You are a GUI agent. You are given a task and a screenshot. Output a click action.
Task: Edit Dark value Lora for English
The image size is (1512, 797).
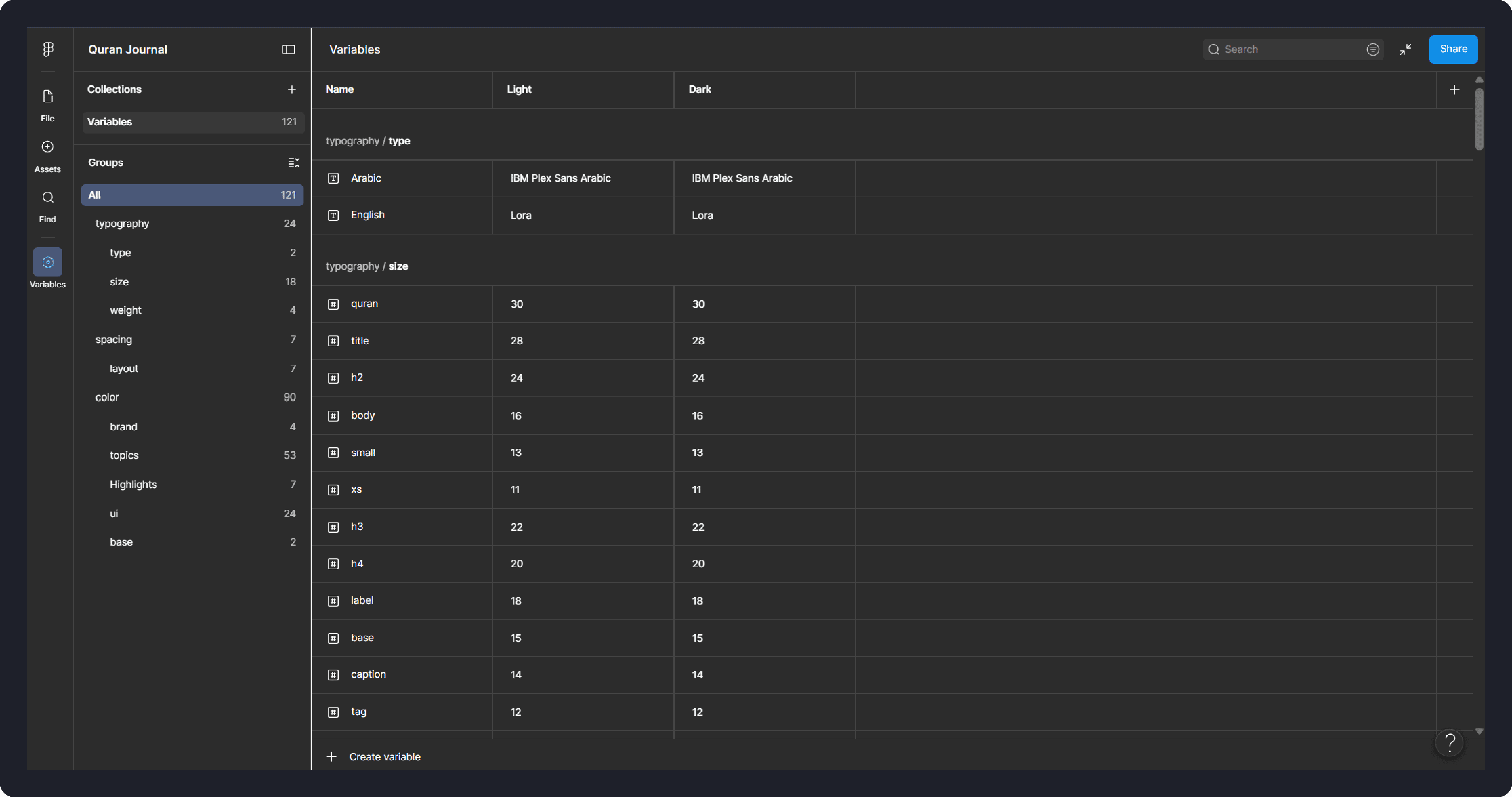point(764,216)
